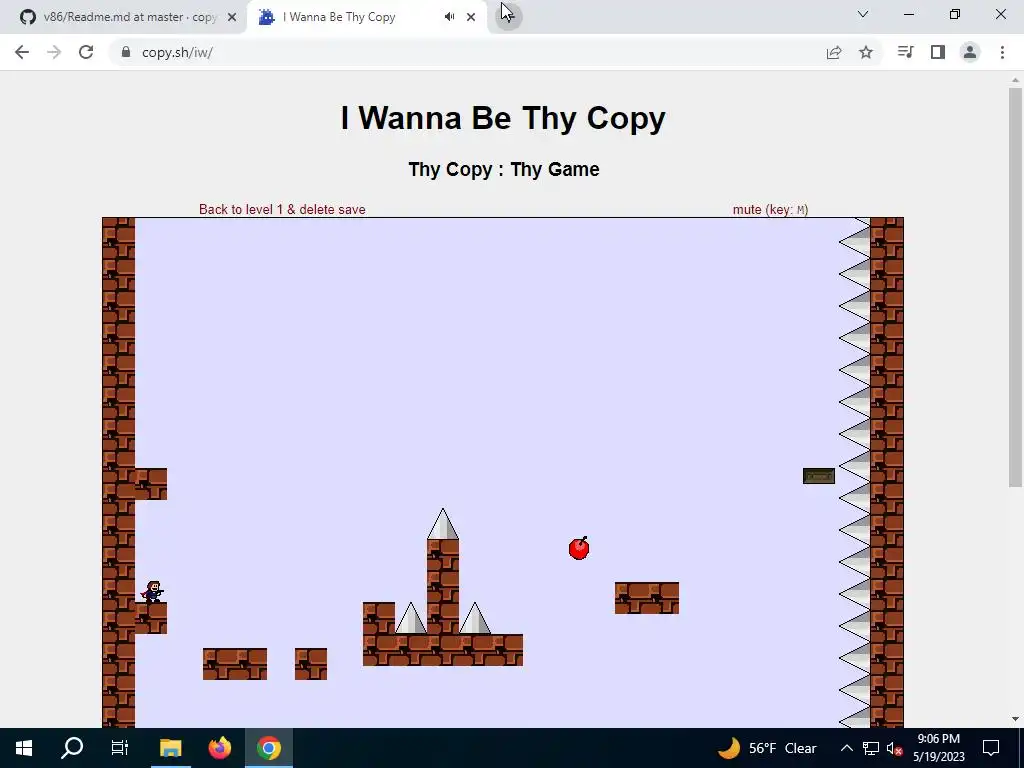Open the network status tray icon
1024x768 pixels.
(871, 748)
